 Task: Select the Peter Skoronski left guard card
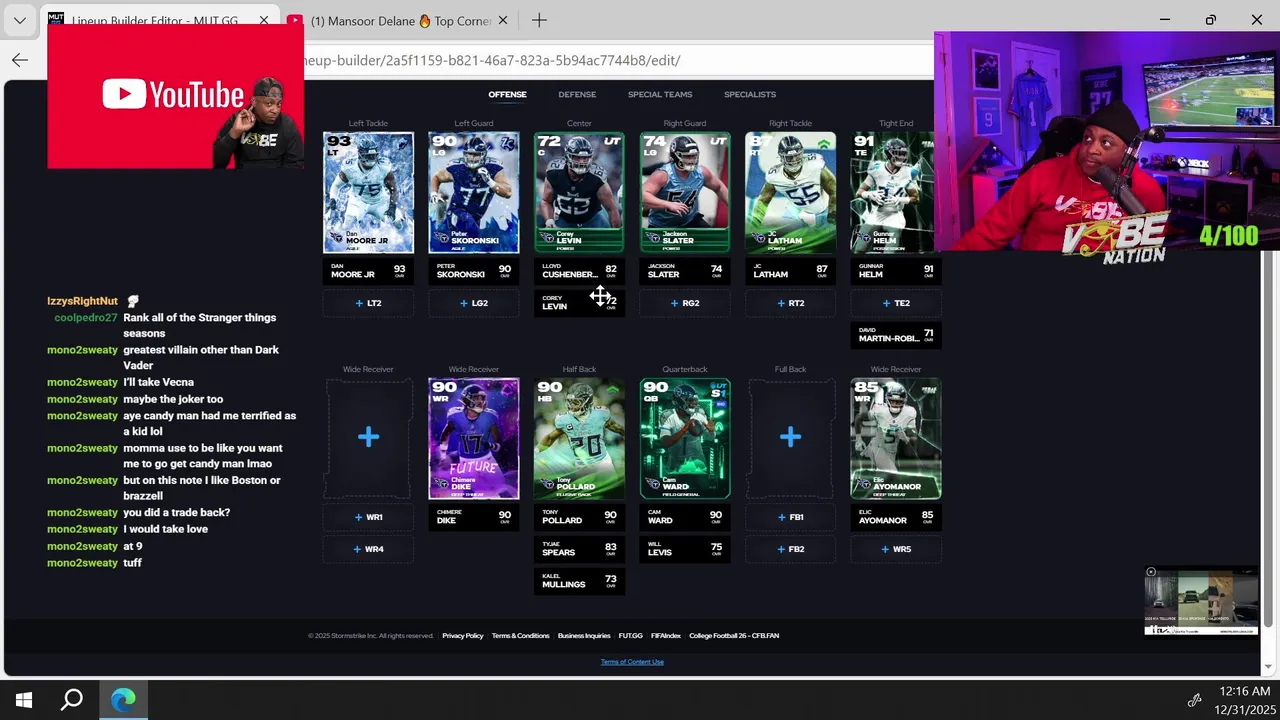[x=474, y=193]
